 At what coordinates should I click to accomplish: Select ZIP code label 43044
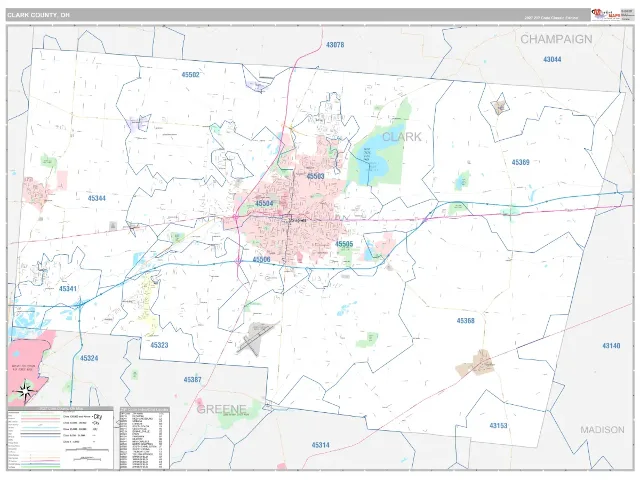tap(552, 60)
